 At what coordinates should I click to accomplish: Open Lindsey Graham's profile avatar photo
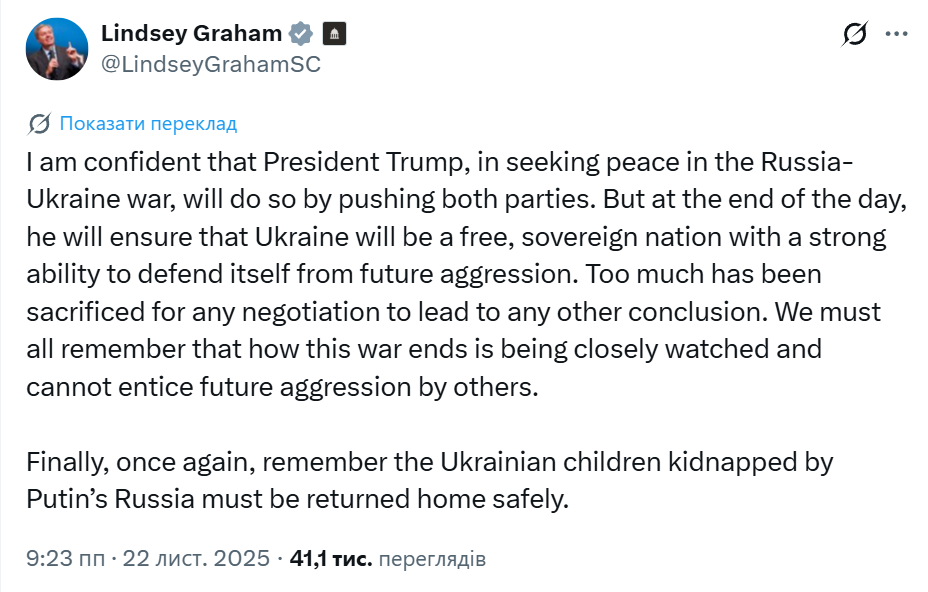pos(56,48)
